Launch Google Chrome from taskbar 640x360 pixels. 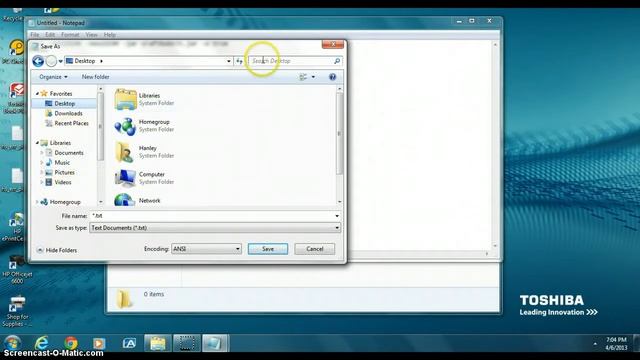coord(71,343)
